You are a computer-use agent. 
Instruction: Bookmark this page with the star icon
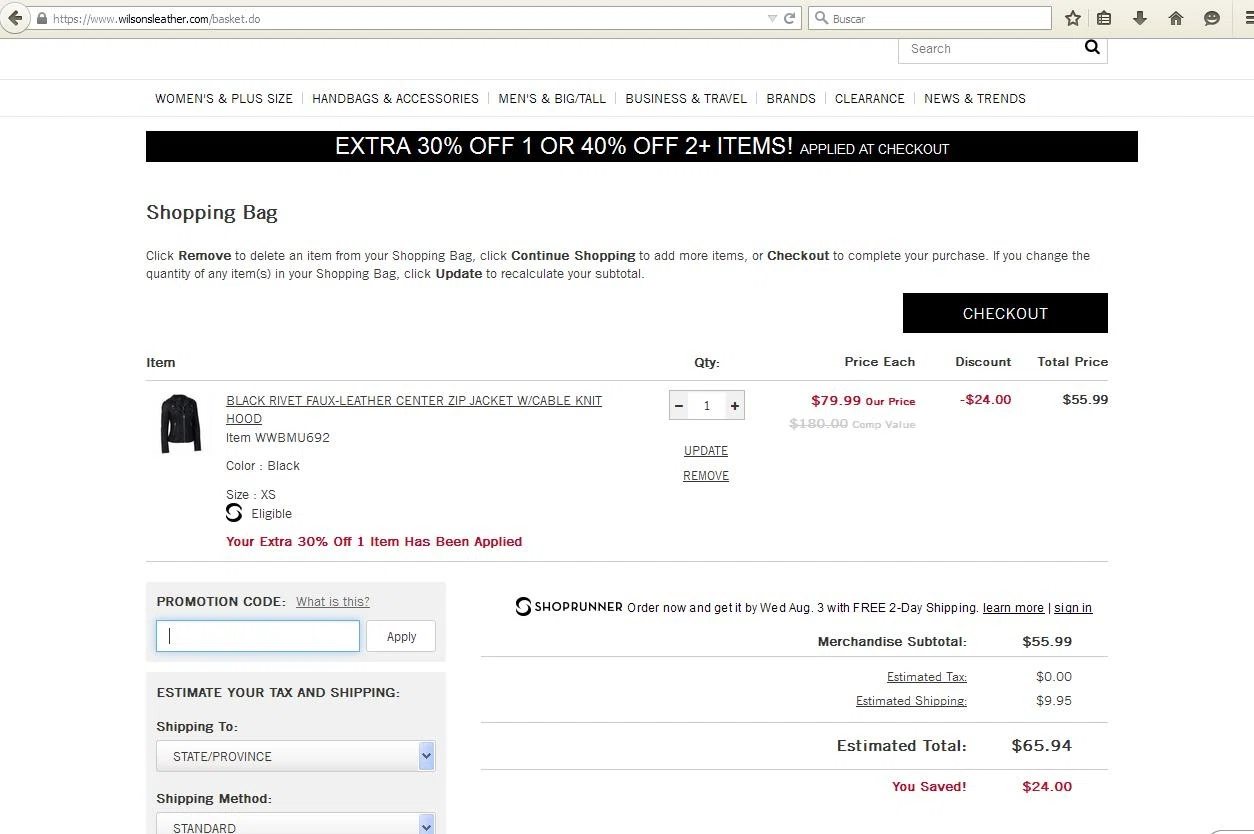coord(1073,18)
